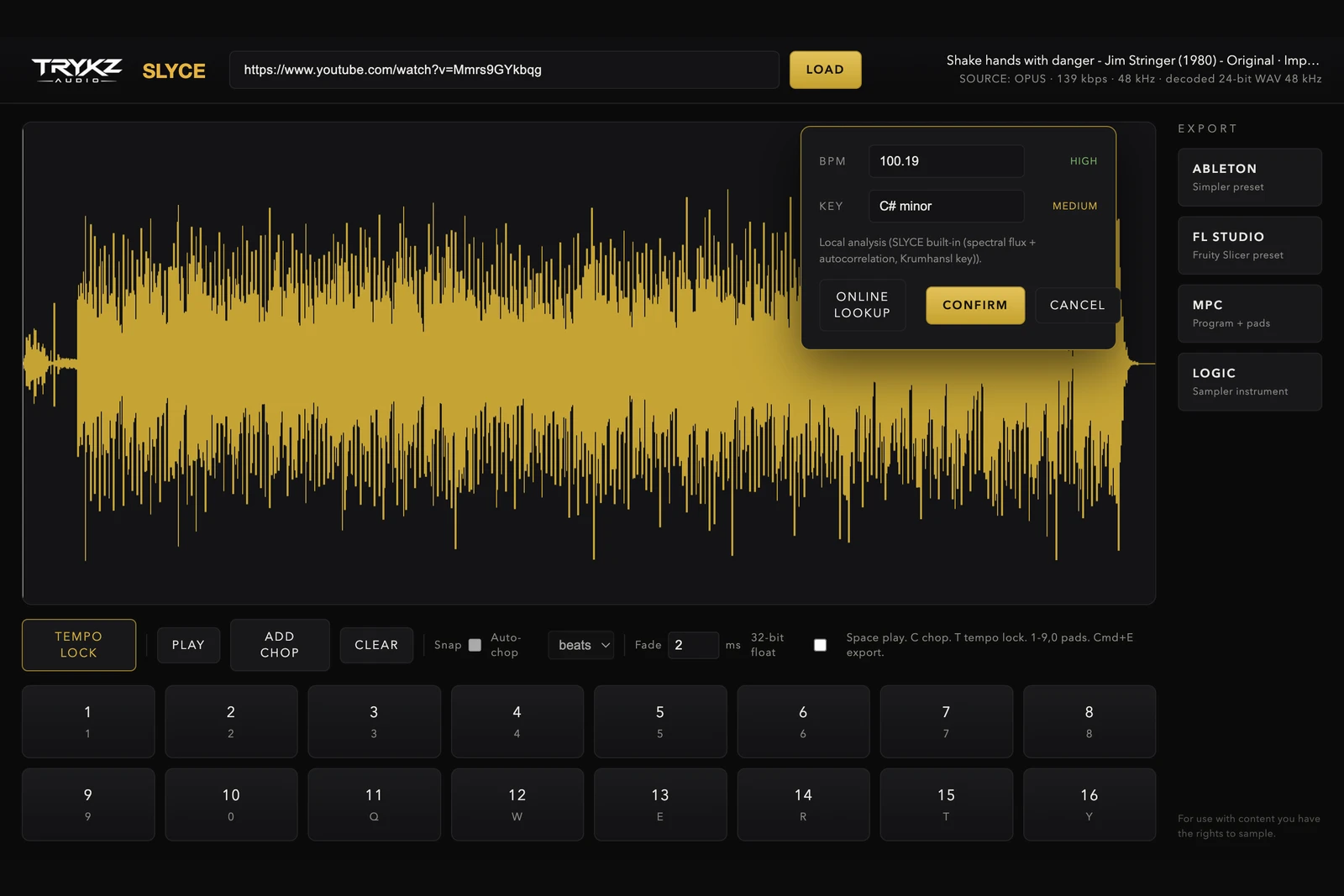Click the 'For use with content' disclaimer
Viewport: 1344px width, 896px height.
(1248, 826)
